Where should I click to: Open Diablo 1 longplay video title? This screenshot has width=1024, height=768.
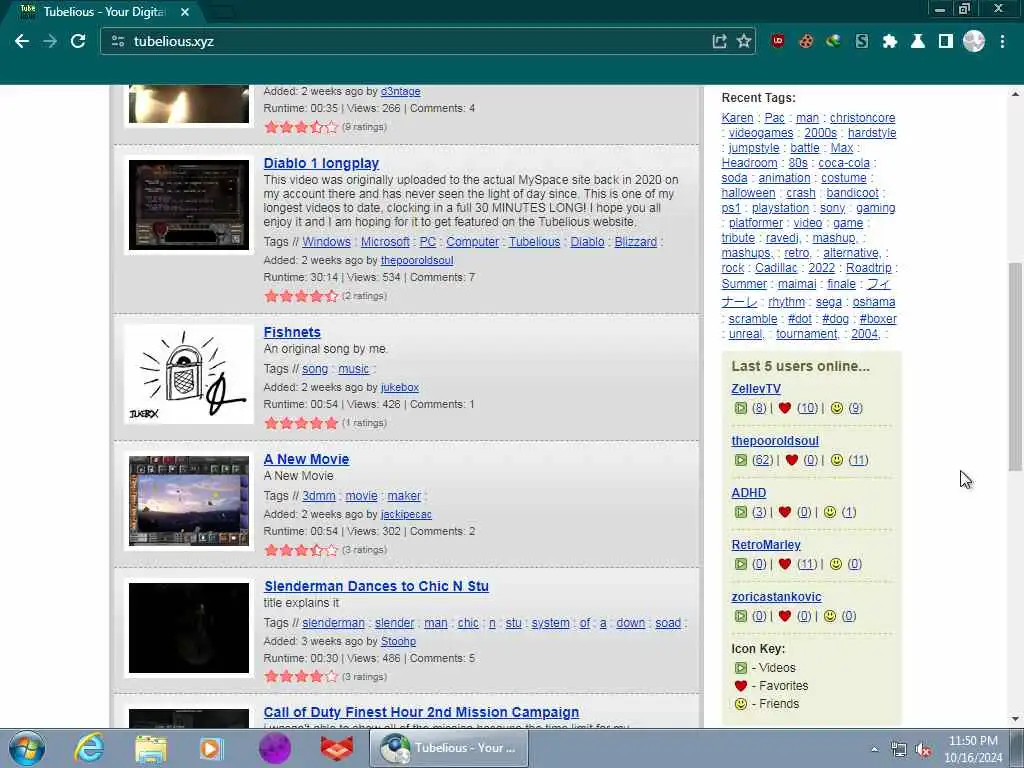[321, 163]
